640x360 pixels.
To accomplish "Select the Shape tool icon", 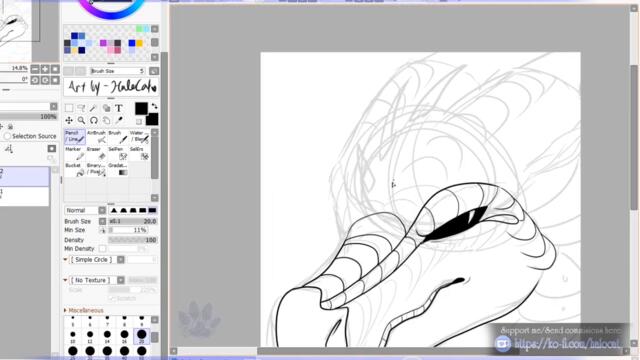I will pyautogui.click(x=106, y=108).
